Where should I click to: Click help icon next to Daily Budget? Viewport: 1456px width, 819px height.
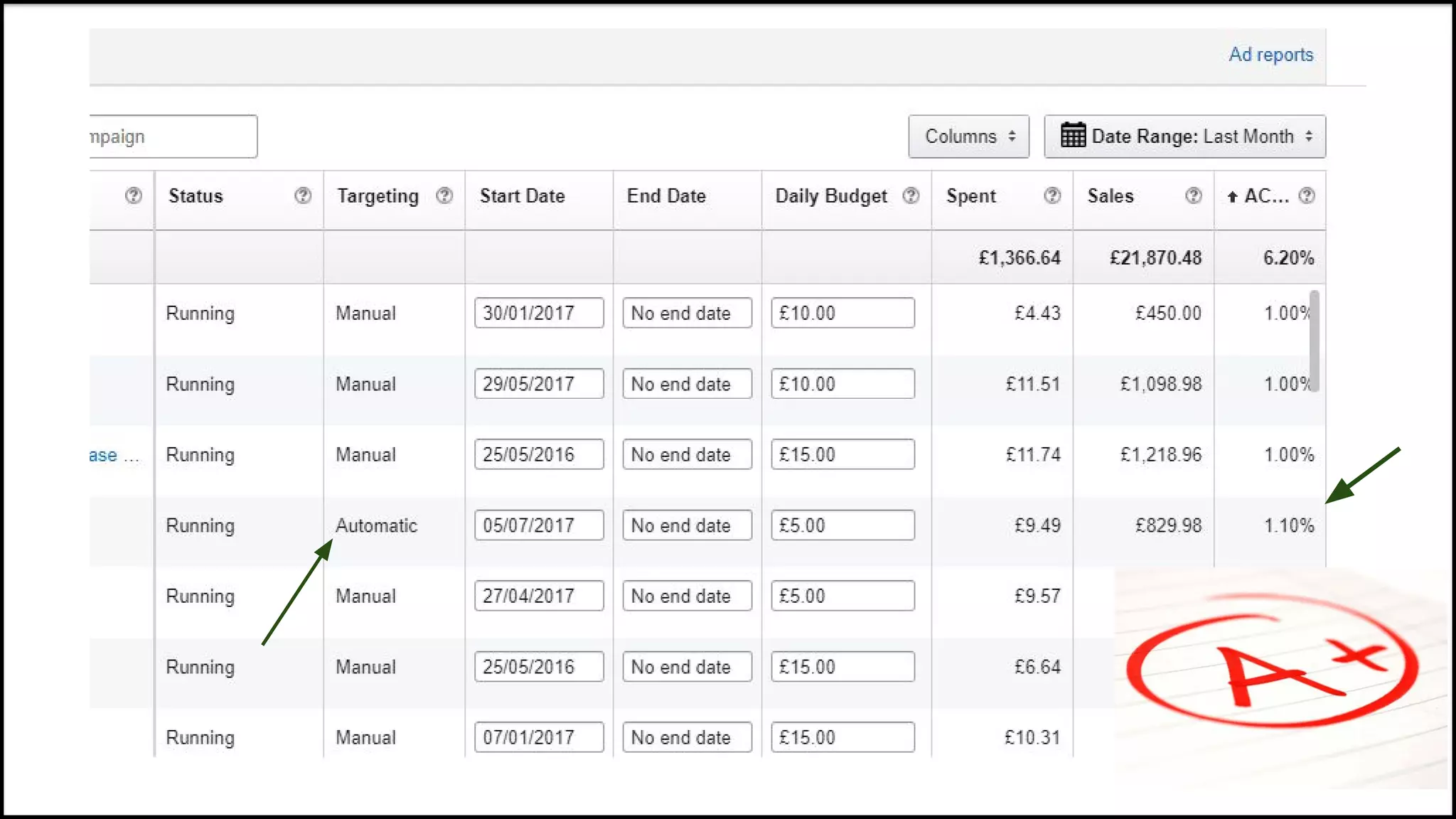911,196
